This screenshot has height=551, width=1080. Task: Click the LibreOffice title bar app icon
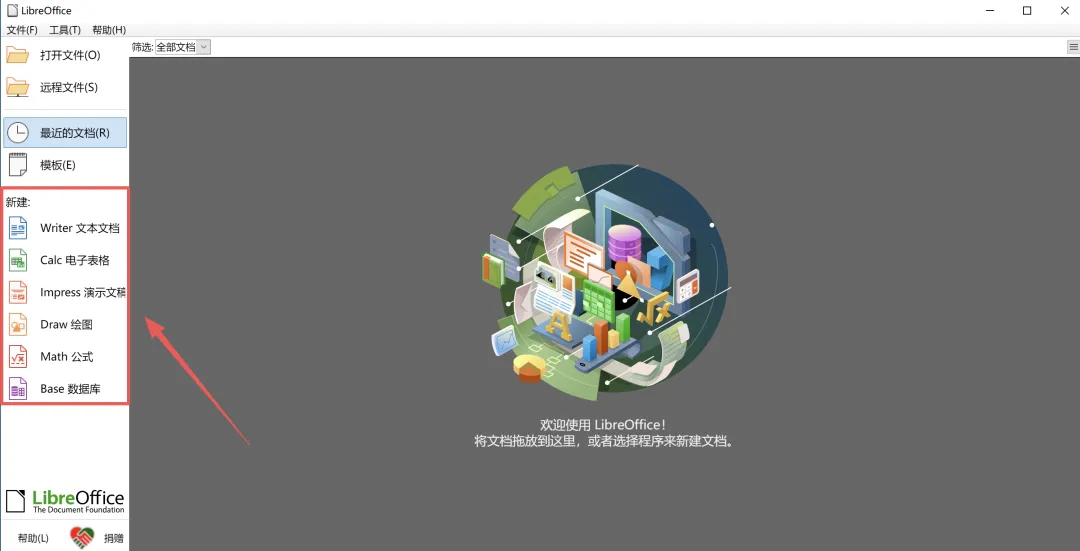tap(12, 10)
